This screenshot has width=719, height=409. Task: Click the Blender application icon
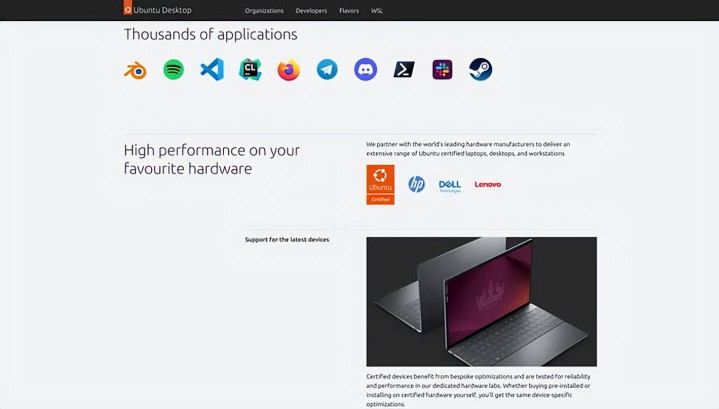[x=135, y=71]
